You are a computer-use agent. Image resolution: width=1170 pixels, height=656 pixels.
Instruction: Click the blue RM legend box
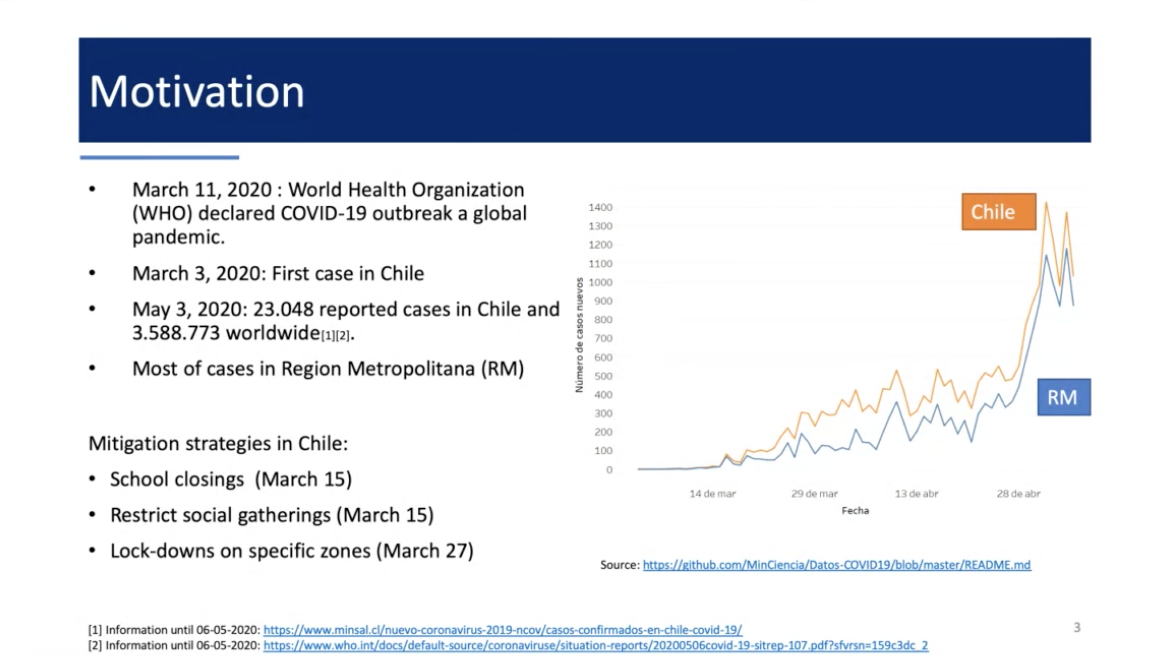pos(1062,397)
